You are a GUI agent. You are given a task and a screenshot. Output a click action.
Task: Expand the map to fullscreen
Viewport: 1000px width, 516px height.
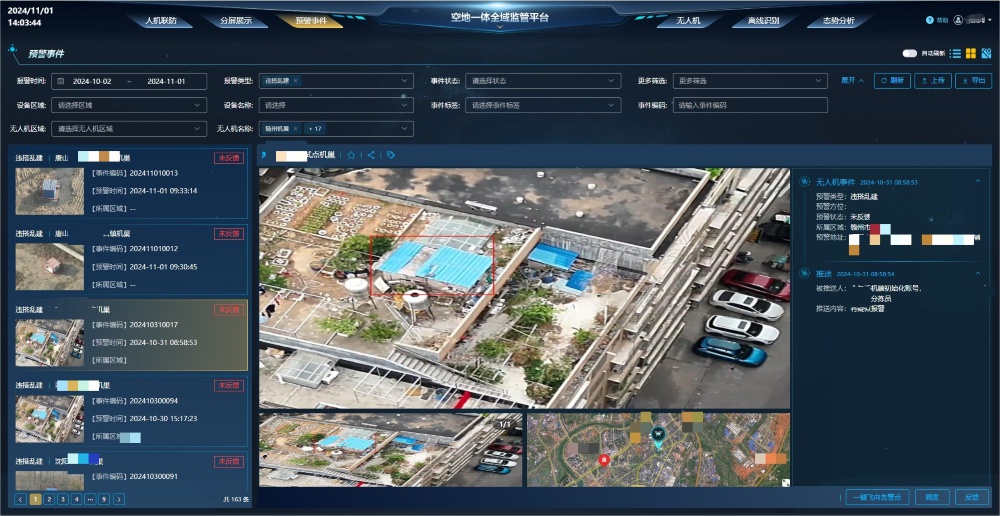coord(785,482)
